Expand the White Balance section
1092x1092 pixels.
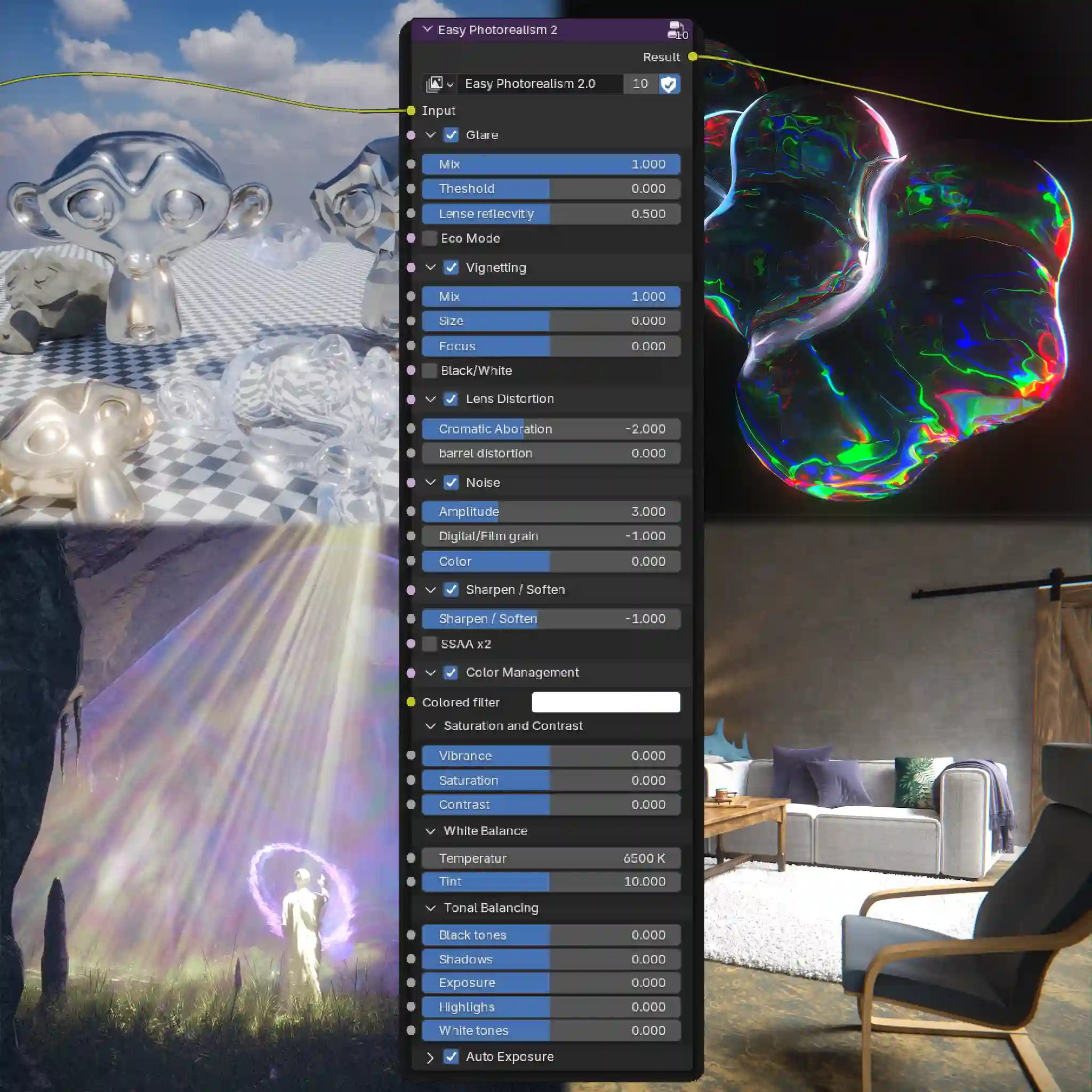click(431, 831)
